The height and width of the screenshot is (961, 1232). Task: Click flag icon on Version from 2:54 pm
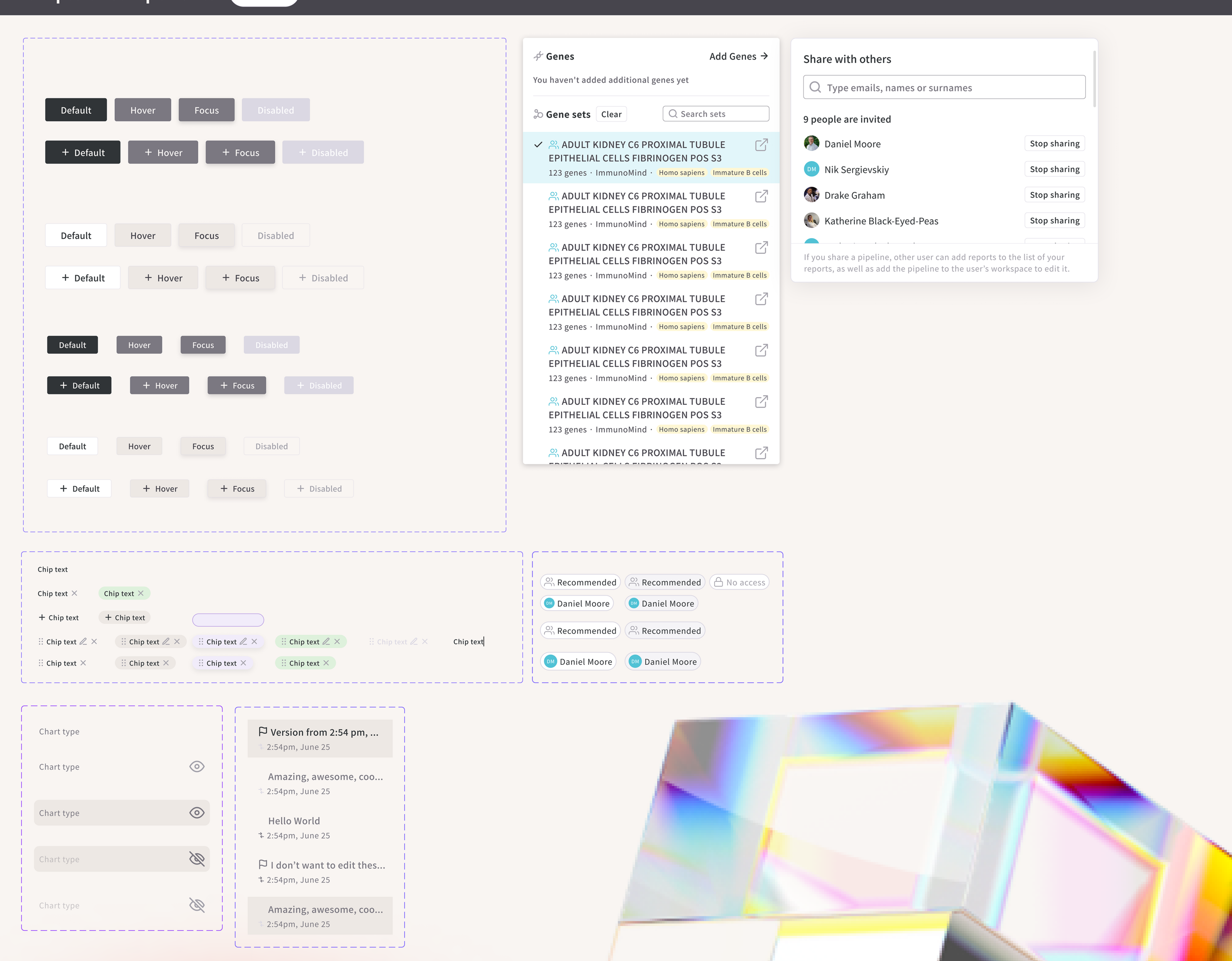[x=263, y=731]
